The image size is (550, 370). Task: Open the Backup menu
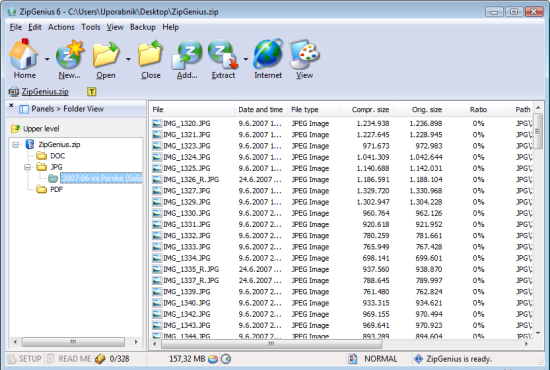(142, 27)
